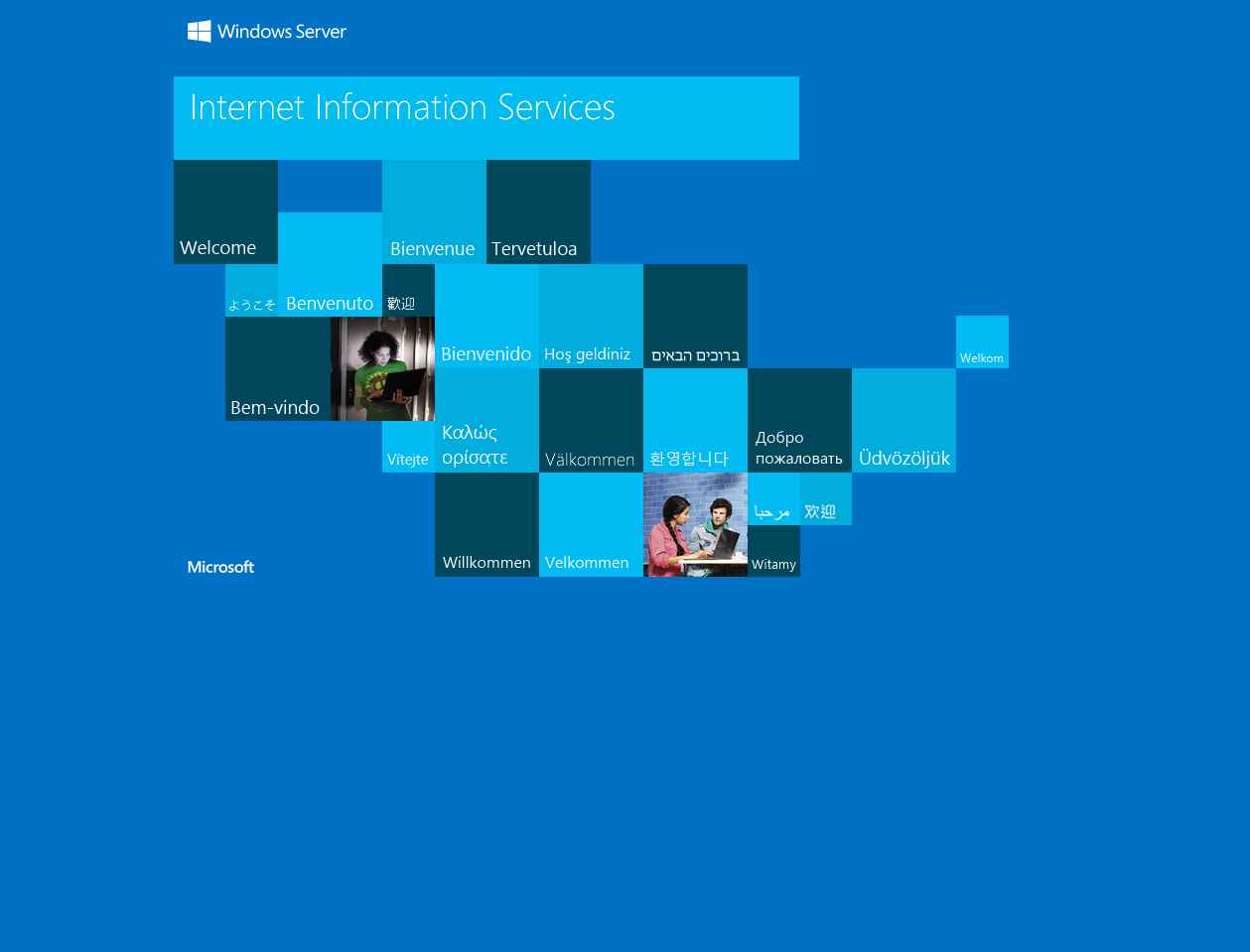Click photo of woman in green shirt
This screenshot has height=952, width=1250.
click(382, 369)
